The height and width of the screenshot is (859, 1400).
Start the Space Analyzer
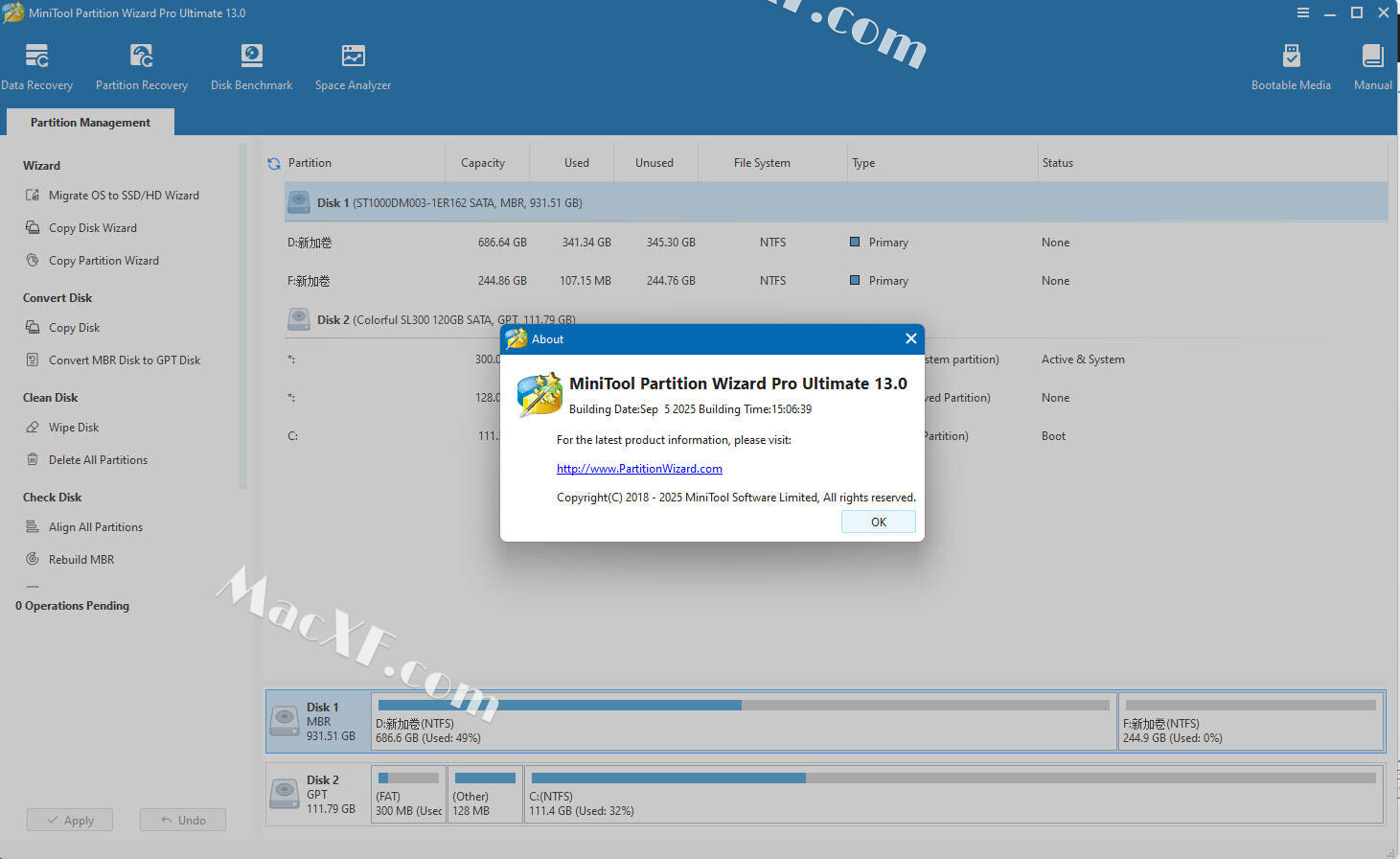point(353,66)
